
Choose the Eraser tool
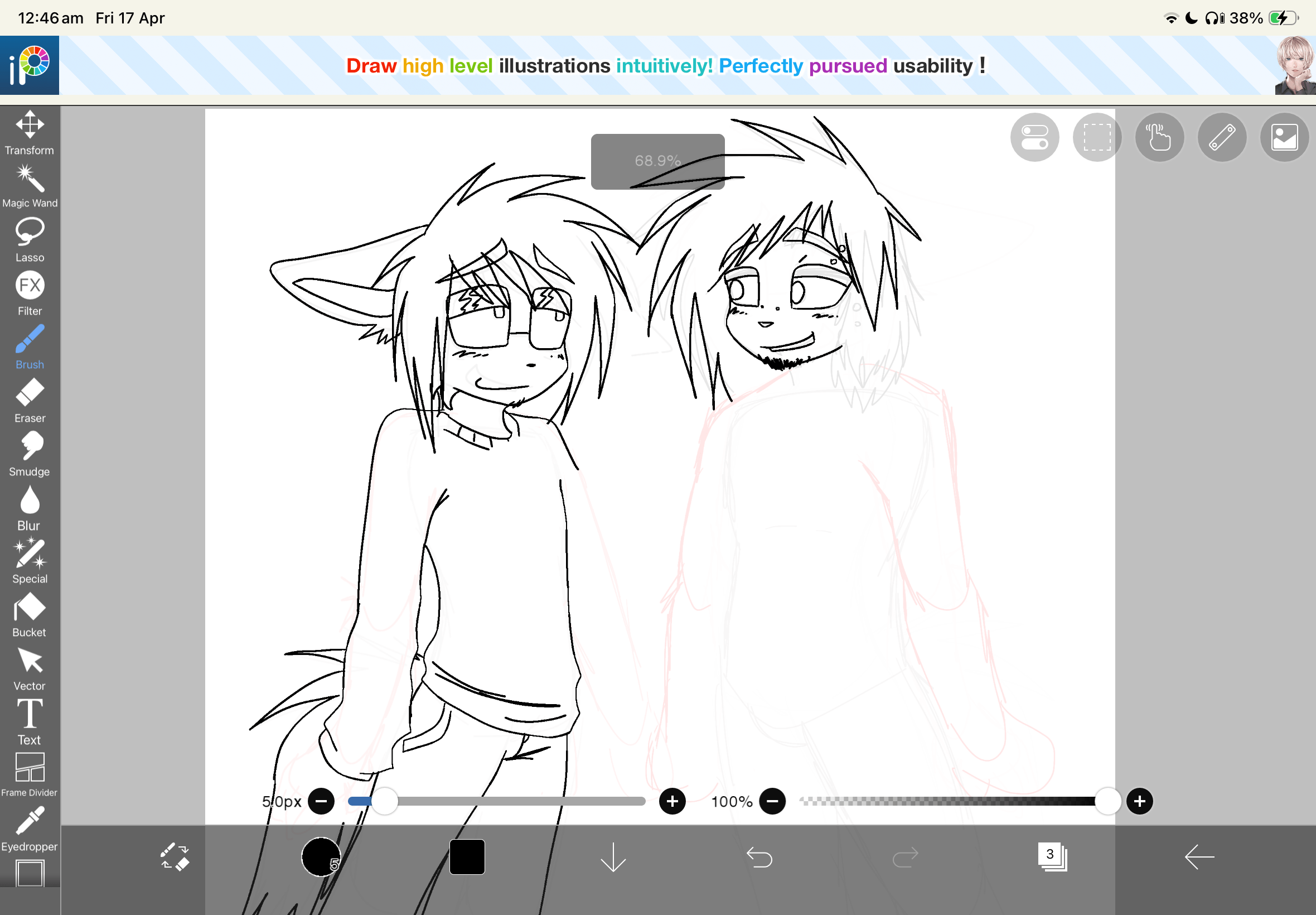pyautogui.click(x=29, y=400)
